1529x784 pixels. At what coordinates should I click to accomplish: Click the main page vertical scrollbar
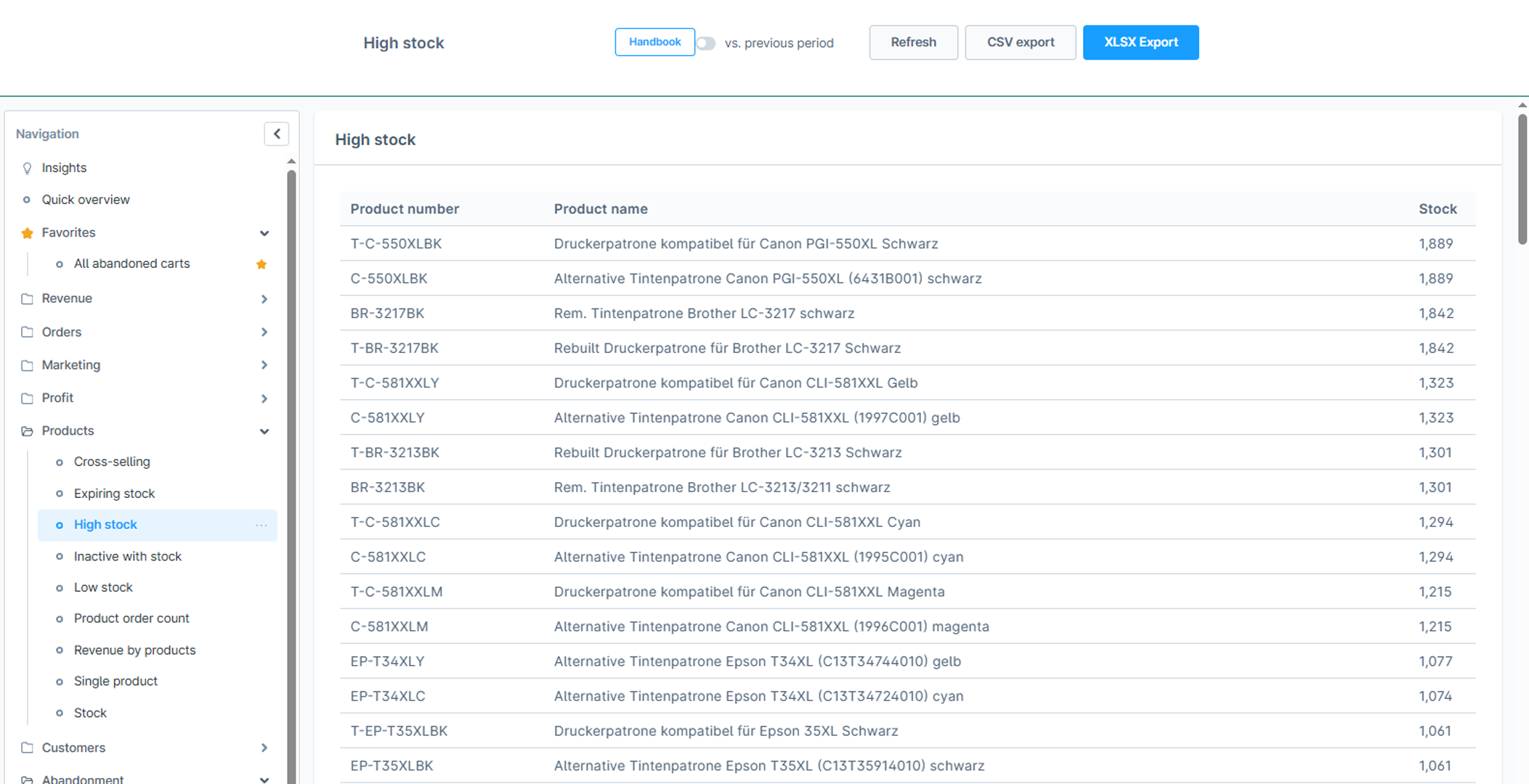1522,179
